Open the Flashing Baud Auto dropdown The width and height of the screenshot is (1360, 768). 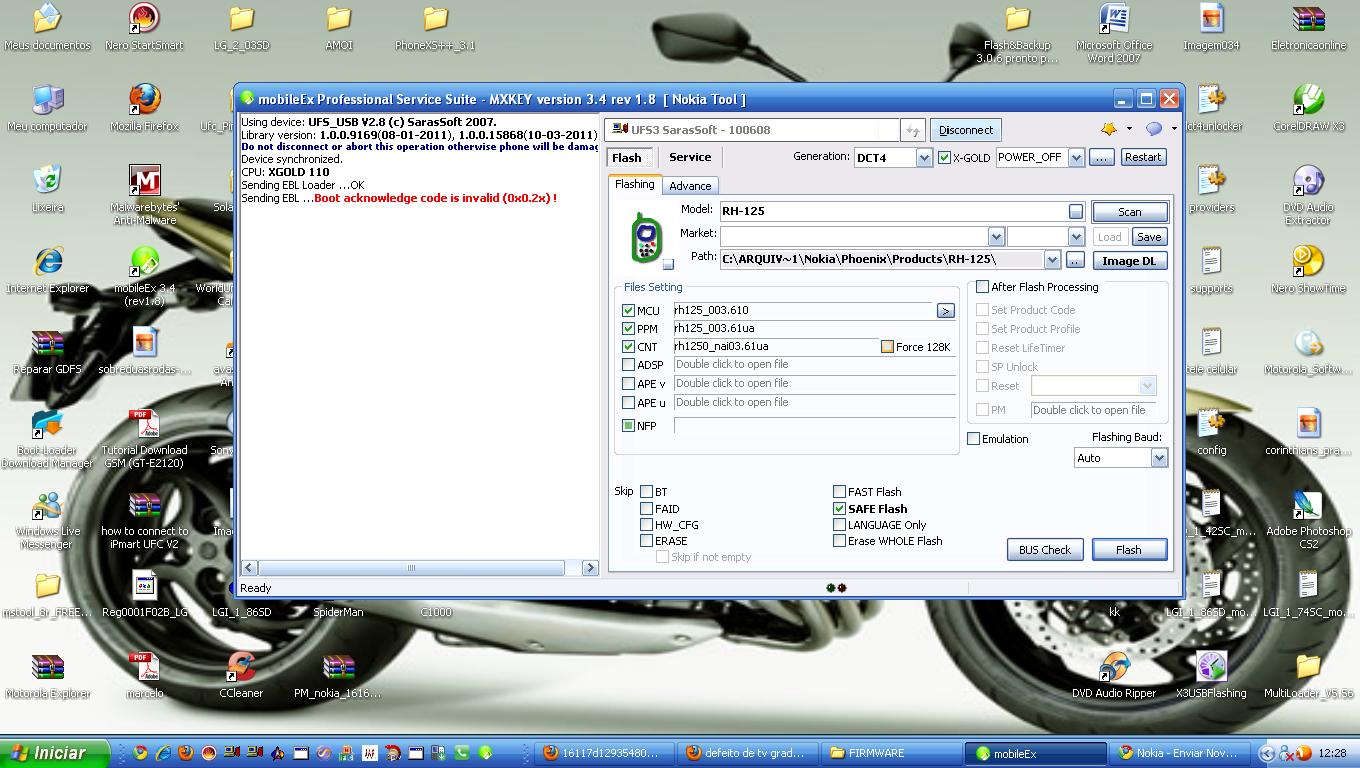(1159, 458)
